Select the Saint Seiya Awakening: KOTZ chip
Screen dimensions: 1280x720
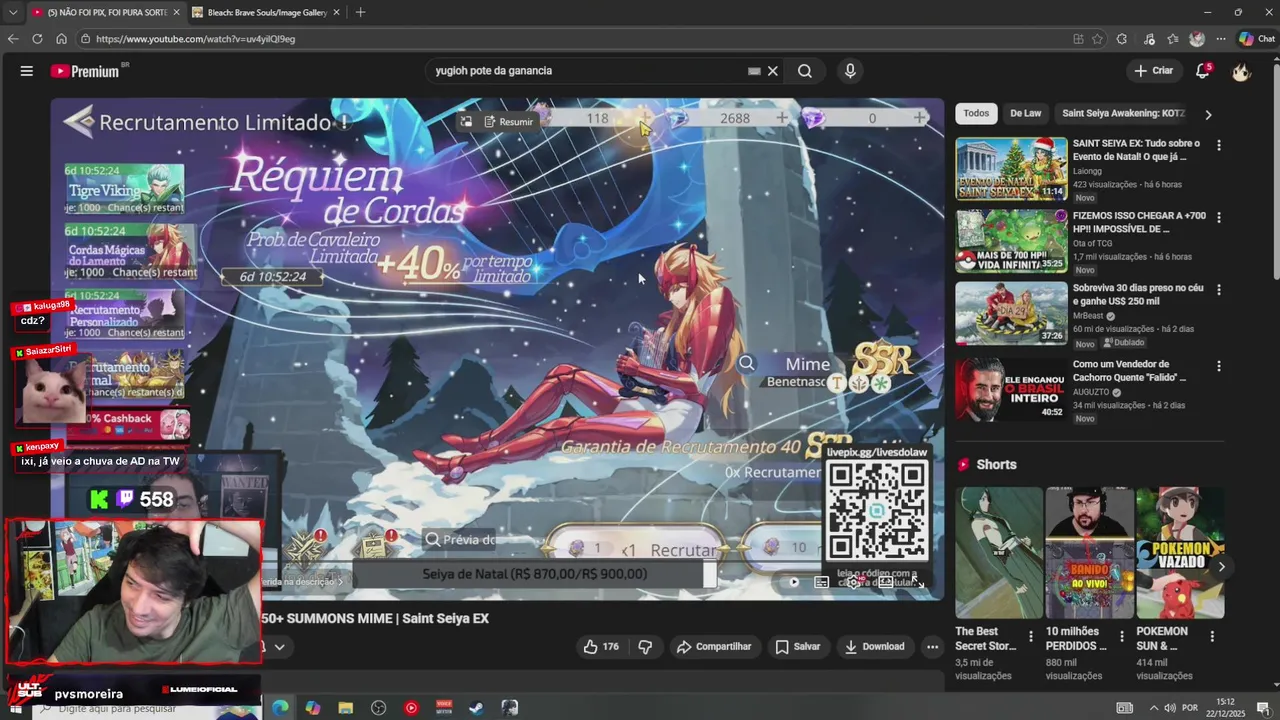tap(1123, 113)
